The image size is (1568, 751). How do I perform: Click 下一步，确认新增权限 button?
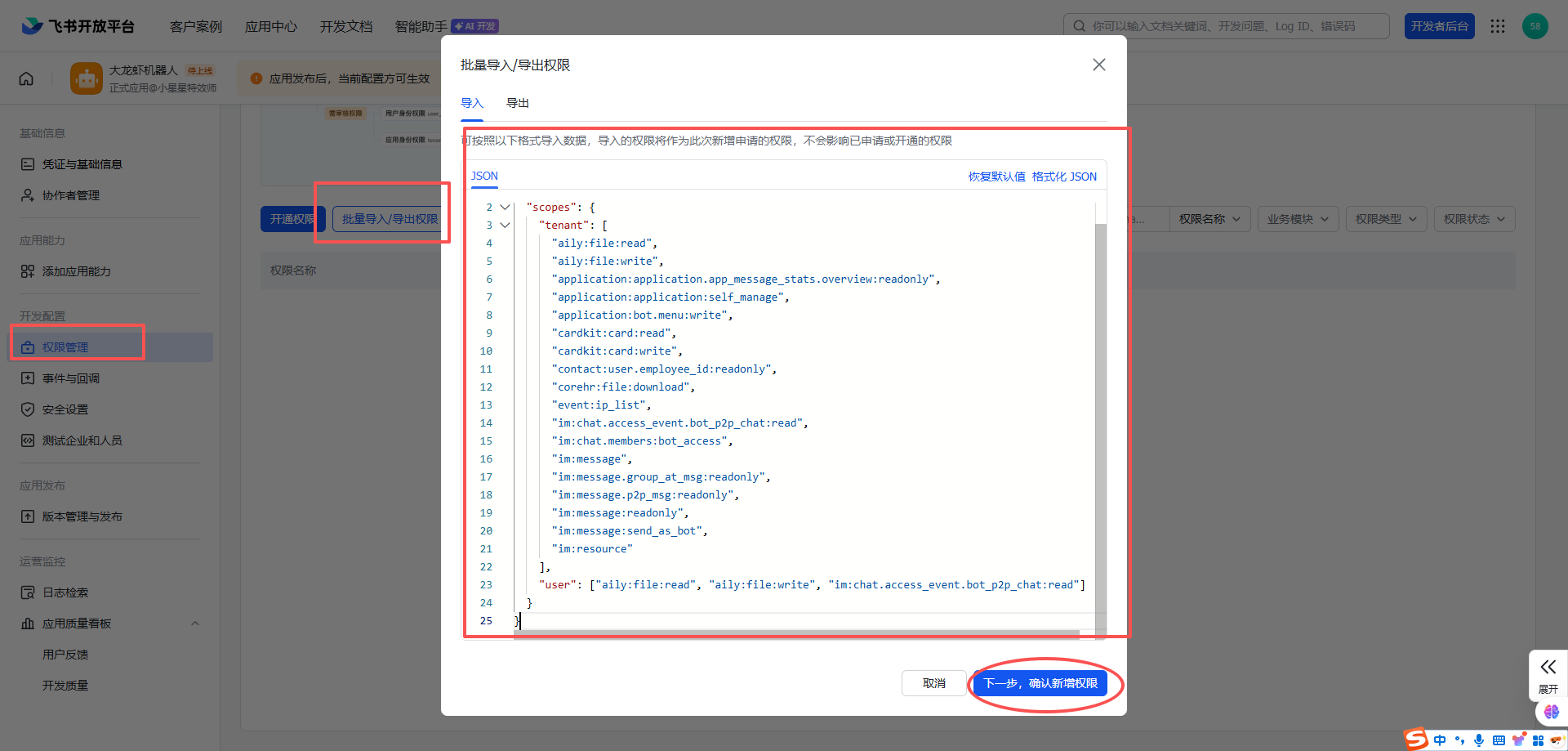pos(1040,683)
